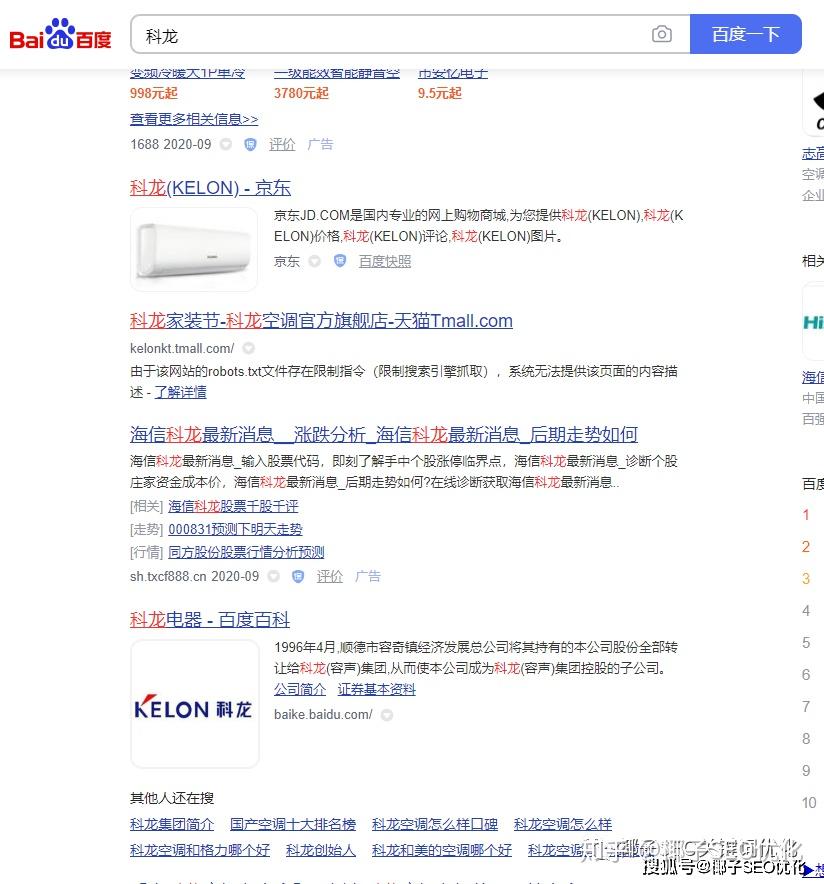Viewport: 824px width, 884px height.
Task: Expand the dropdown arrow beside baike.baidu.com/
Action: click(x=387, y=715)
